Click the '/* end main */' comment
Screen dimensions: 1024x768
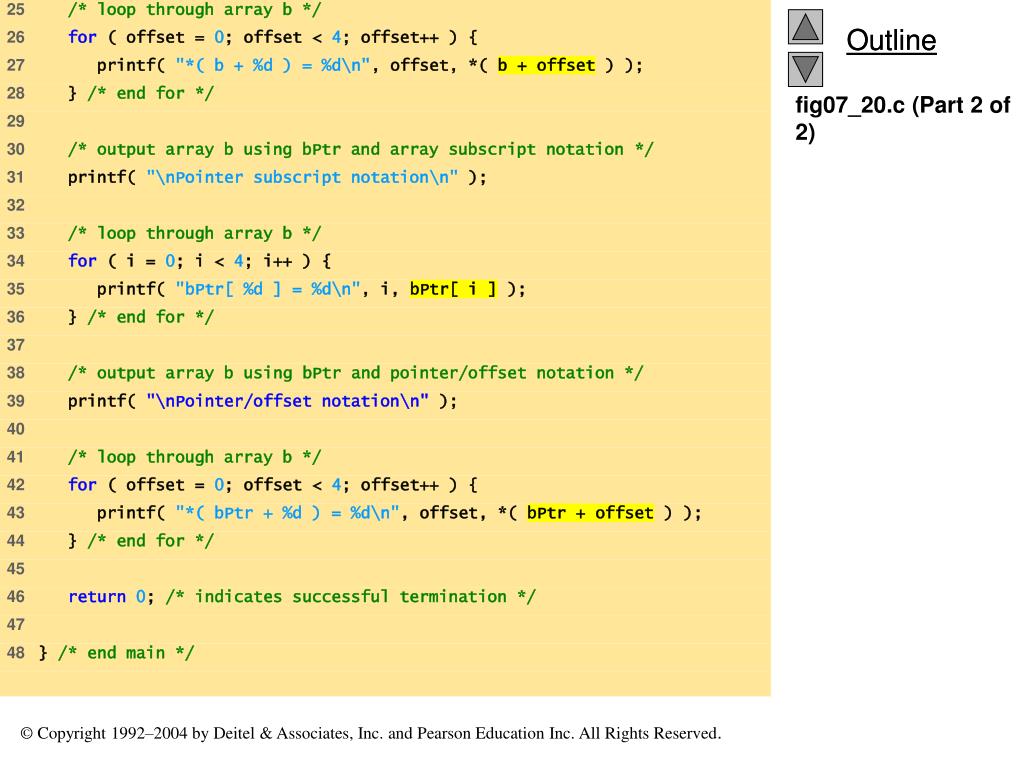pyautogui.click(x=126, y=652)
